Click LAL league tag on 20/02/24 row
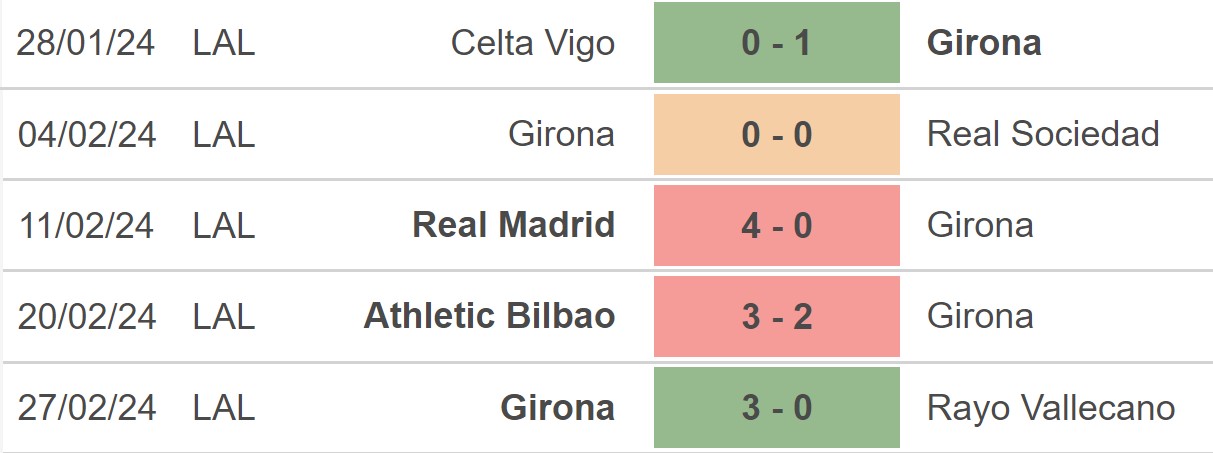The width and height of the screenshot is (1213, 453). [224, 317]
